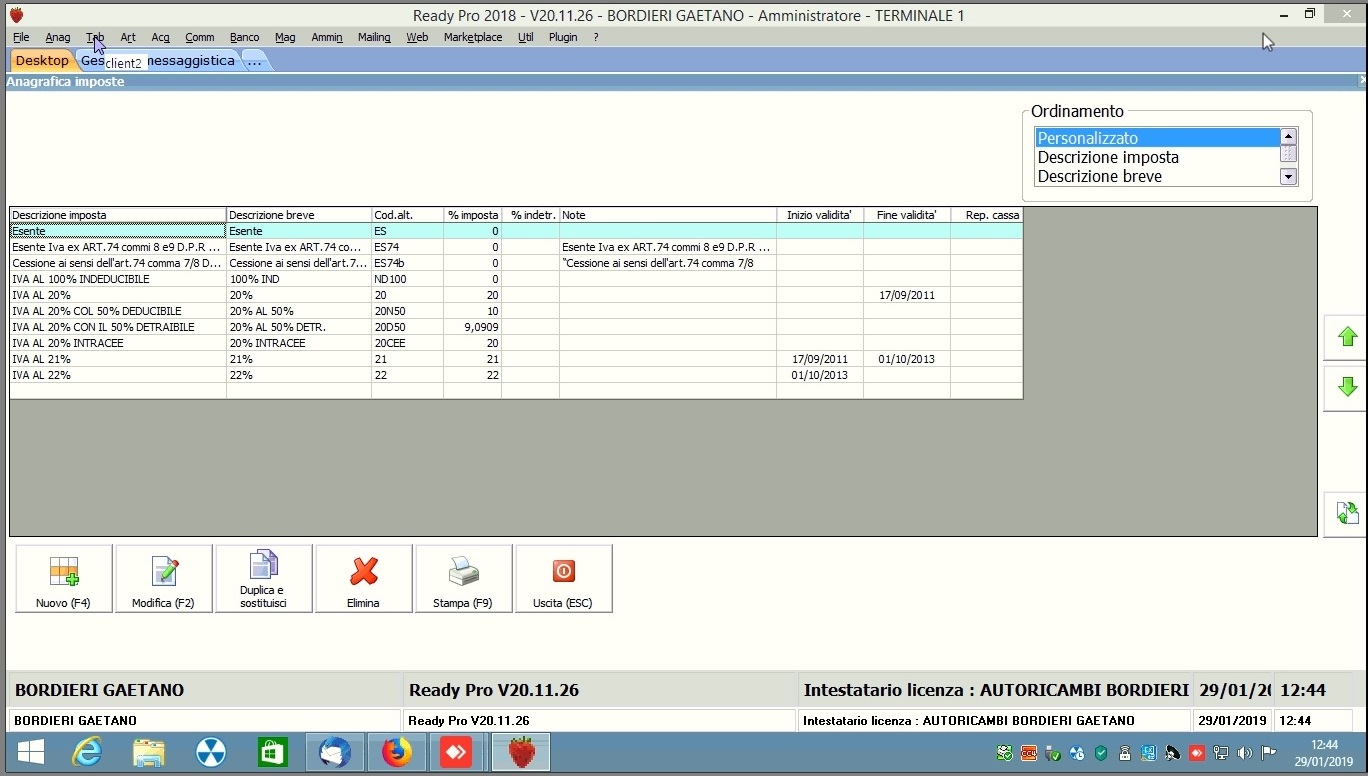The height and width of the screenshot is (776, 1368).
Task: Select Personalizzato in the Ordinamento list
Action: coord(1157,138)
